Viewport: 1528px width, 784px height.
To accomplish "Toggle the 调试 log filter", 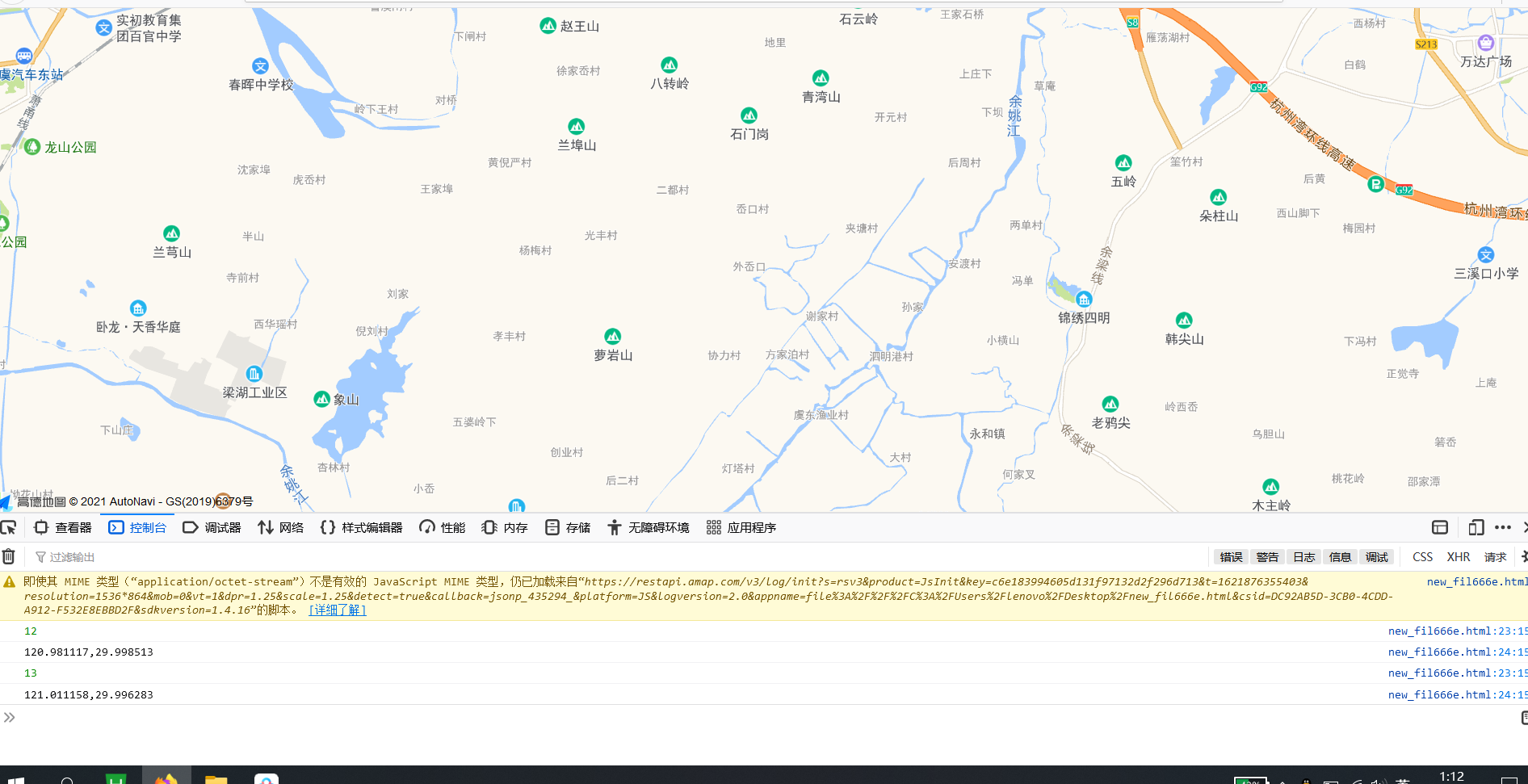I will [1377, 557].
